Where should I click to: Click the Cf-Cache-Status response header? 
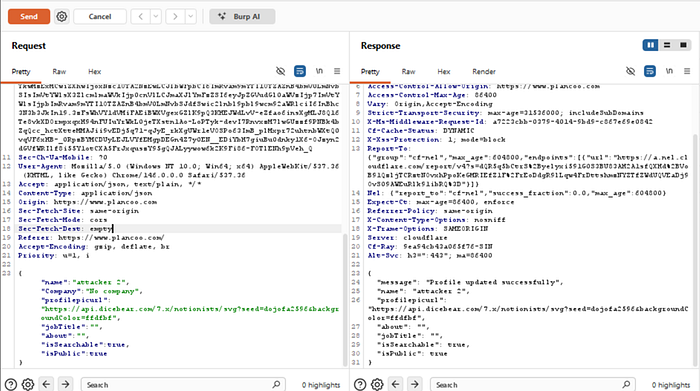tap(421, 130)
